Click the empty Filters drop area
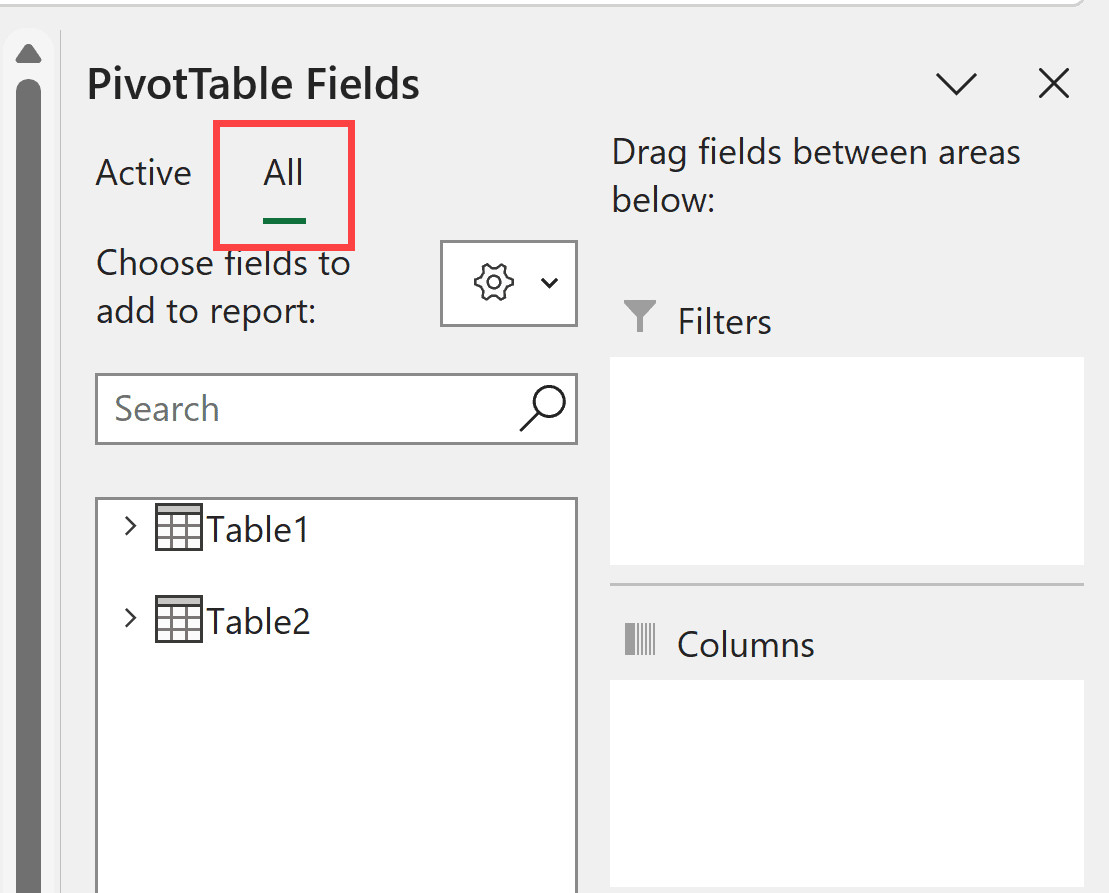This screenshot has width=1109, height=893. pos(846,460)
